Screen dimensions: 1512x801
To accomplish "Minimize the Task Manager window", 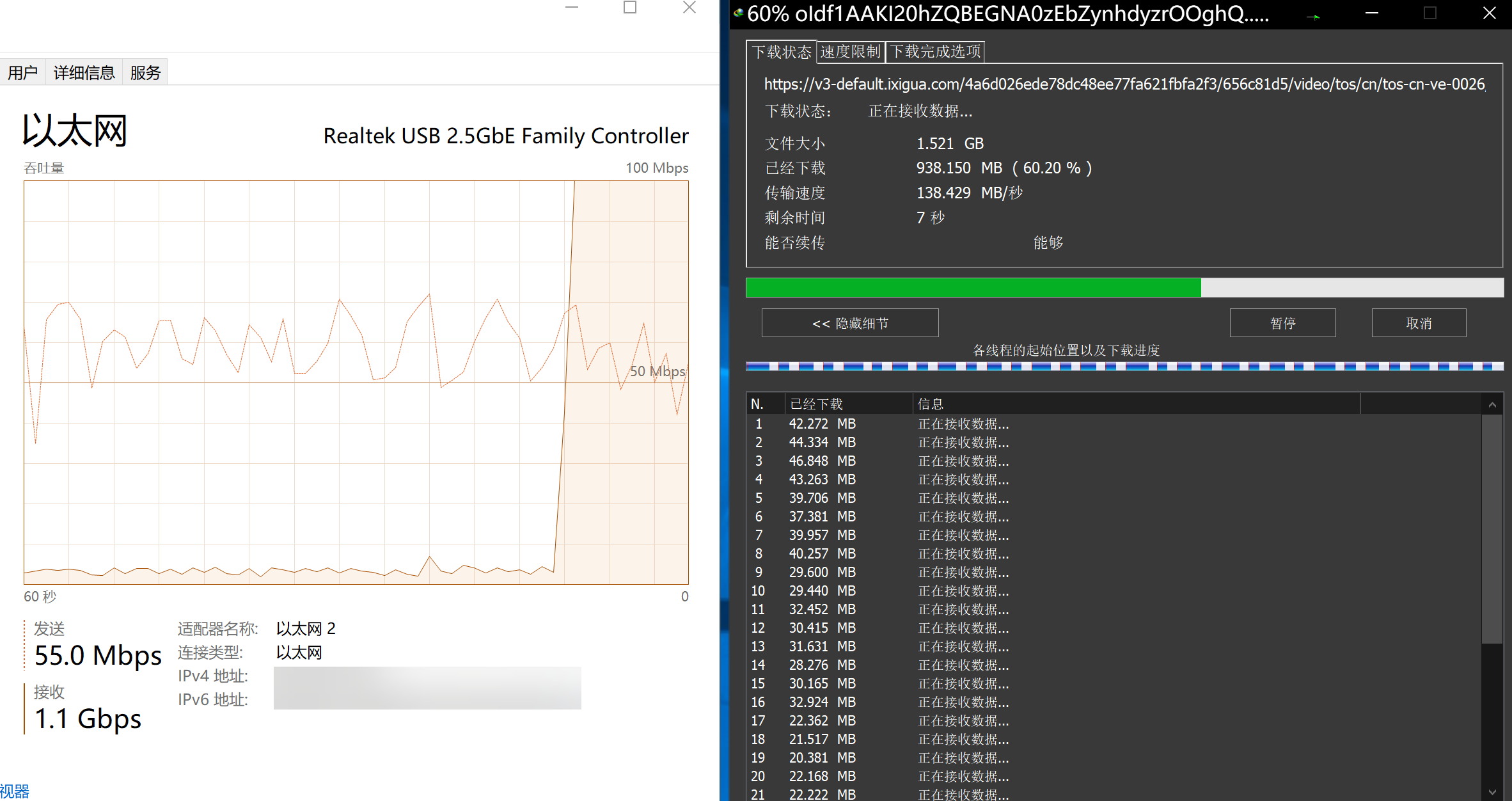I will pyautogui.click(x=572, y=8).
